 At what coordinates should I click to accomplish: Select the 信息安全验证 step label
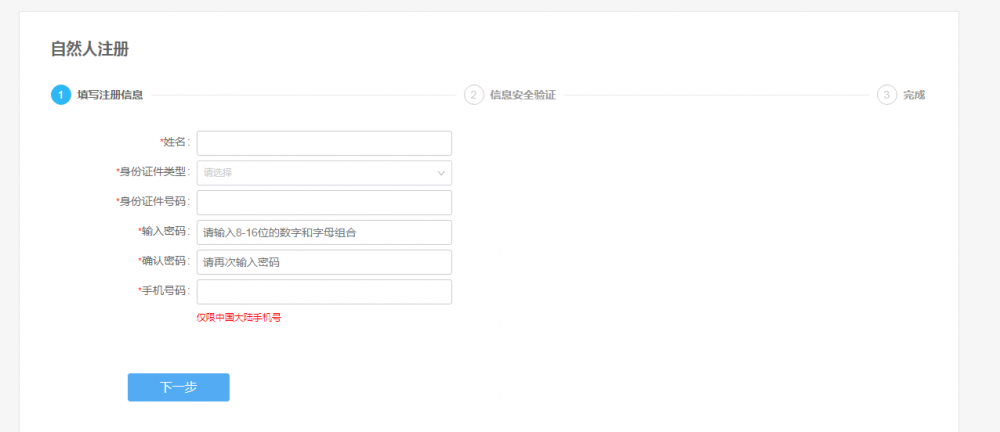tap(522, 95)
